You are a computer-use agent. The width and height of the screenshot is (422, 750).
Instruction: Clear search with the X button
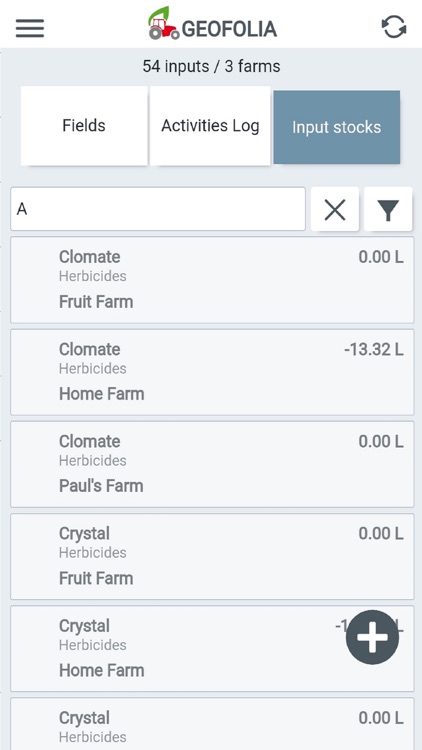point(335,210)
